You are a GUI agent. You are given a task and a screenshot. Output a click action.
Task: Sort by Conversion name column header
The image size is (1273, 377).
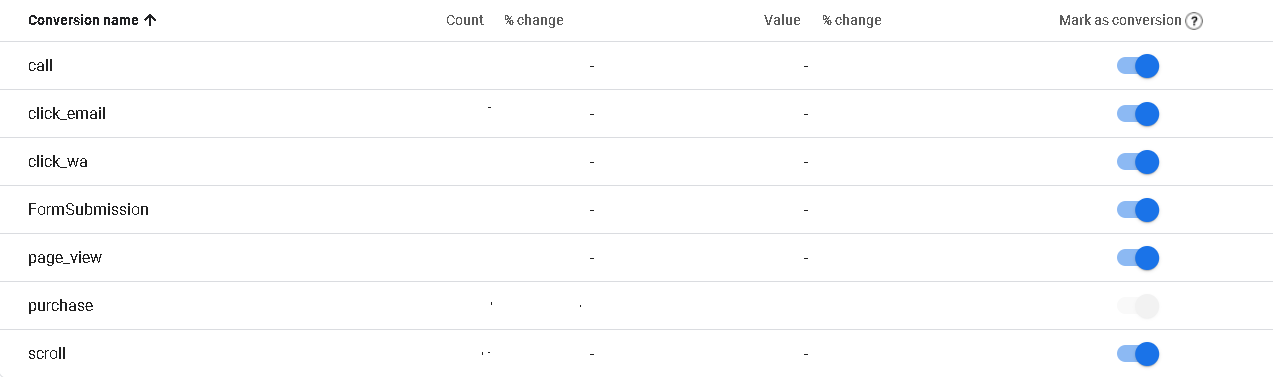83,21
